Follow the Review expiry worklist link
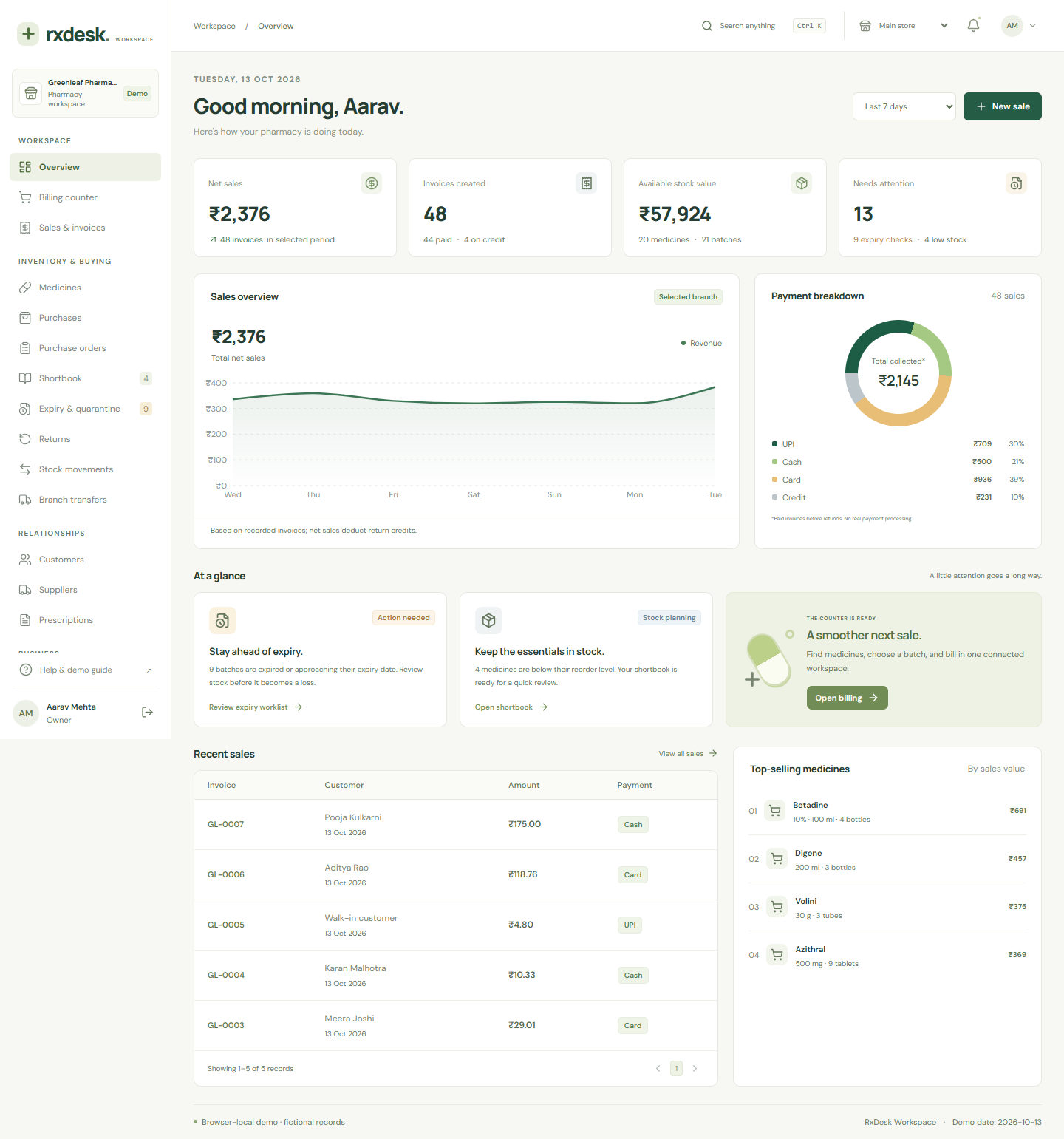Viewport: 1064px width, 1139px height. (256, 707)
